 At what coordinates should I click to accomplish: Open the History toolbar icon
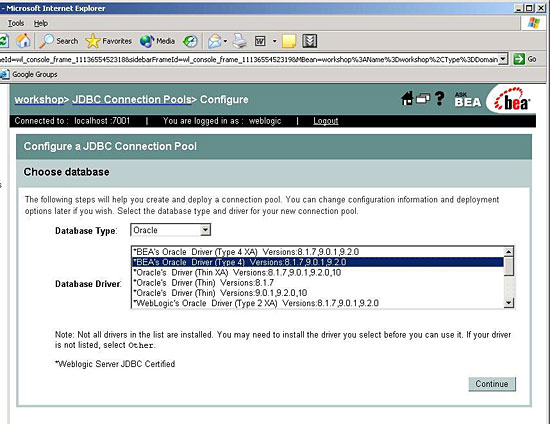tap(190, 41)
